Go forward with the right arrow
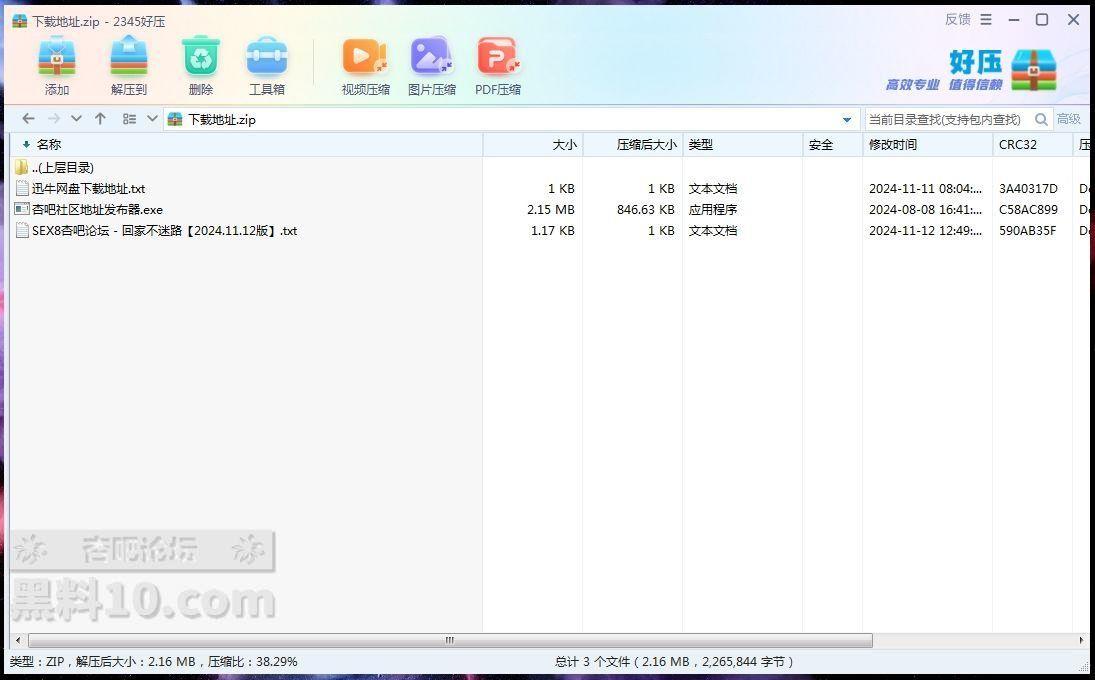The image size is (1095, 680). [54, 119]
